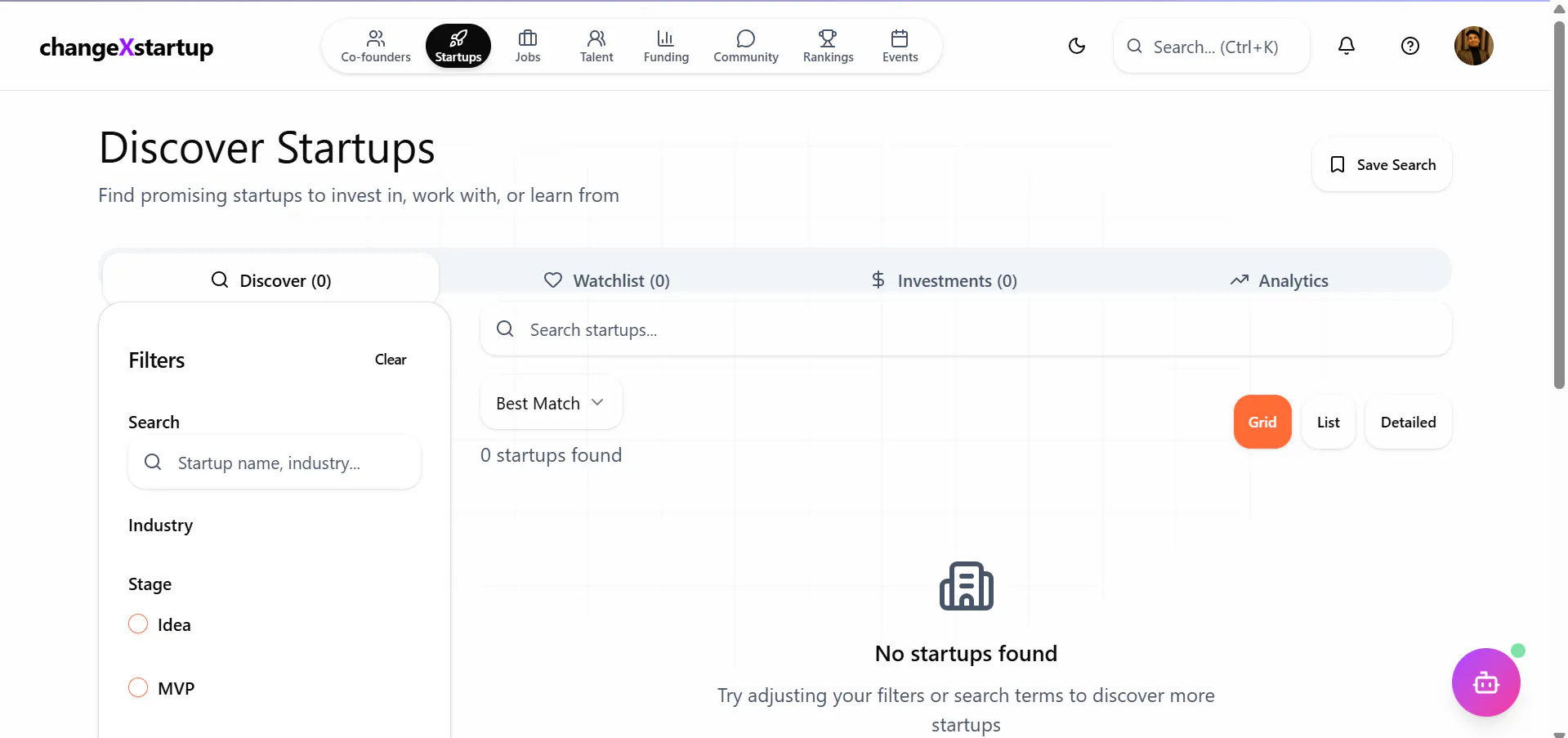The height and width of the screenshot is (738, 1568).
Task: Focus the global Search (Ctrl+K) field
Action: tap(1212, 47)
